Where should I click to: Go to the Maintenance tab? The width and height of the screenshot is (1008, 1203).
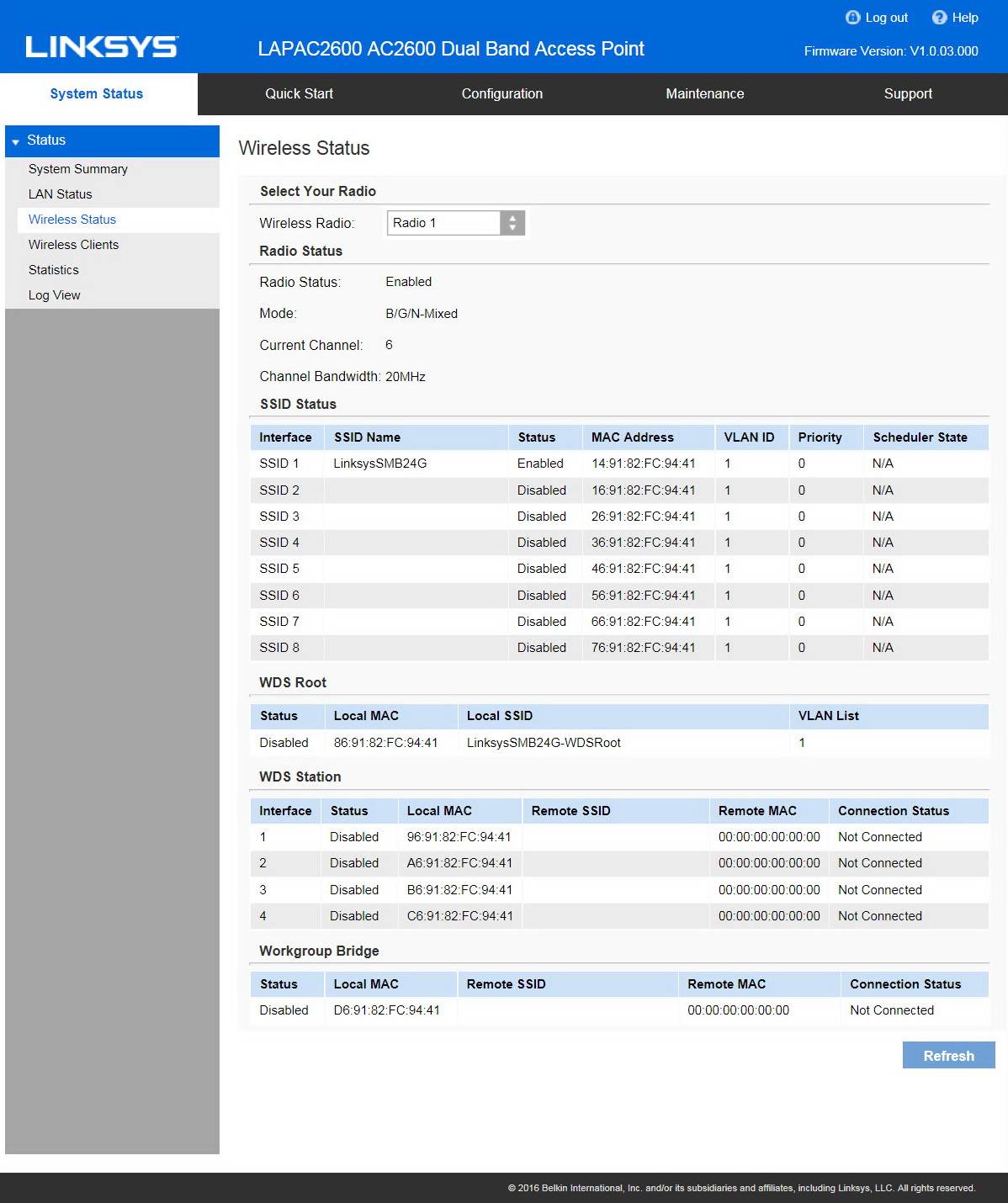point(705,93)
